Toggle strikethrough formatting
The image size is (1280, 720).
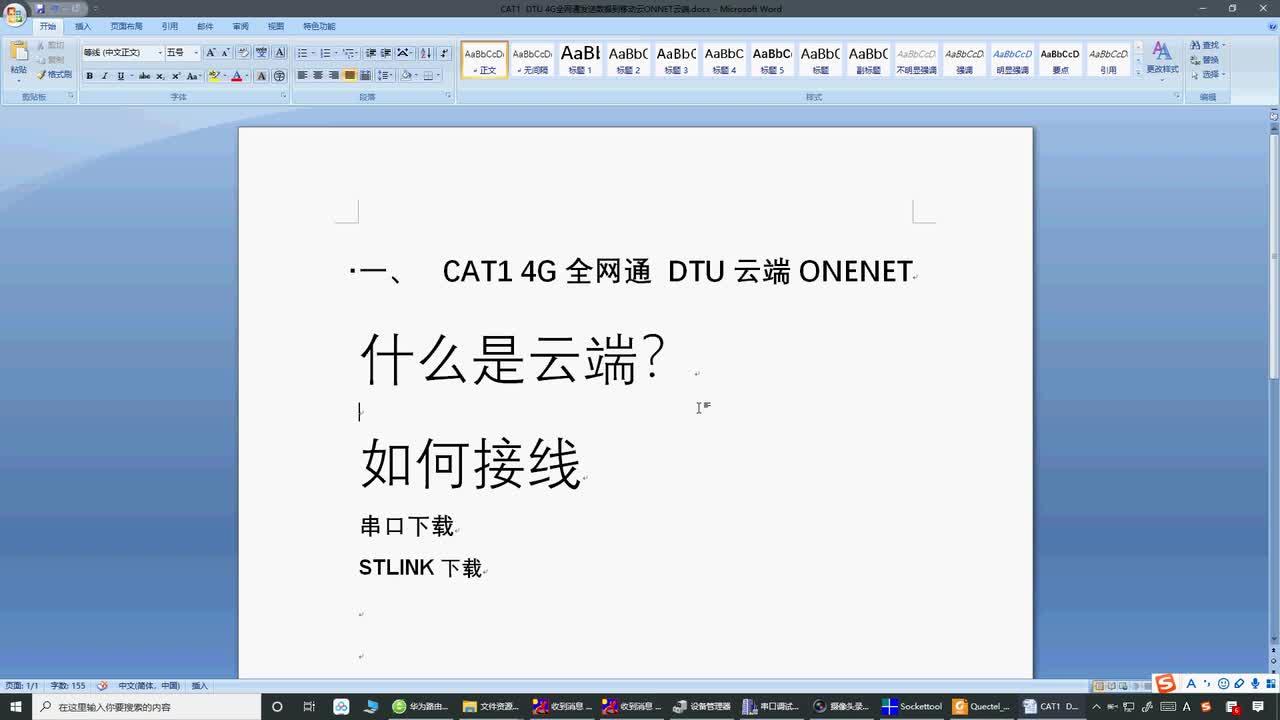(x=145, y=76)
